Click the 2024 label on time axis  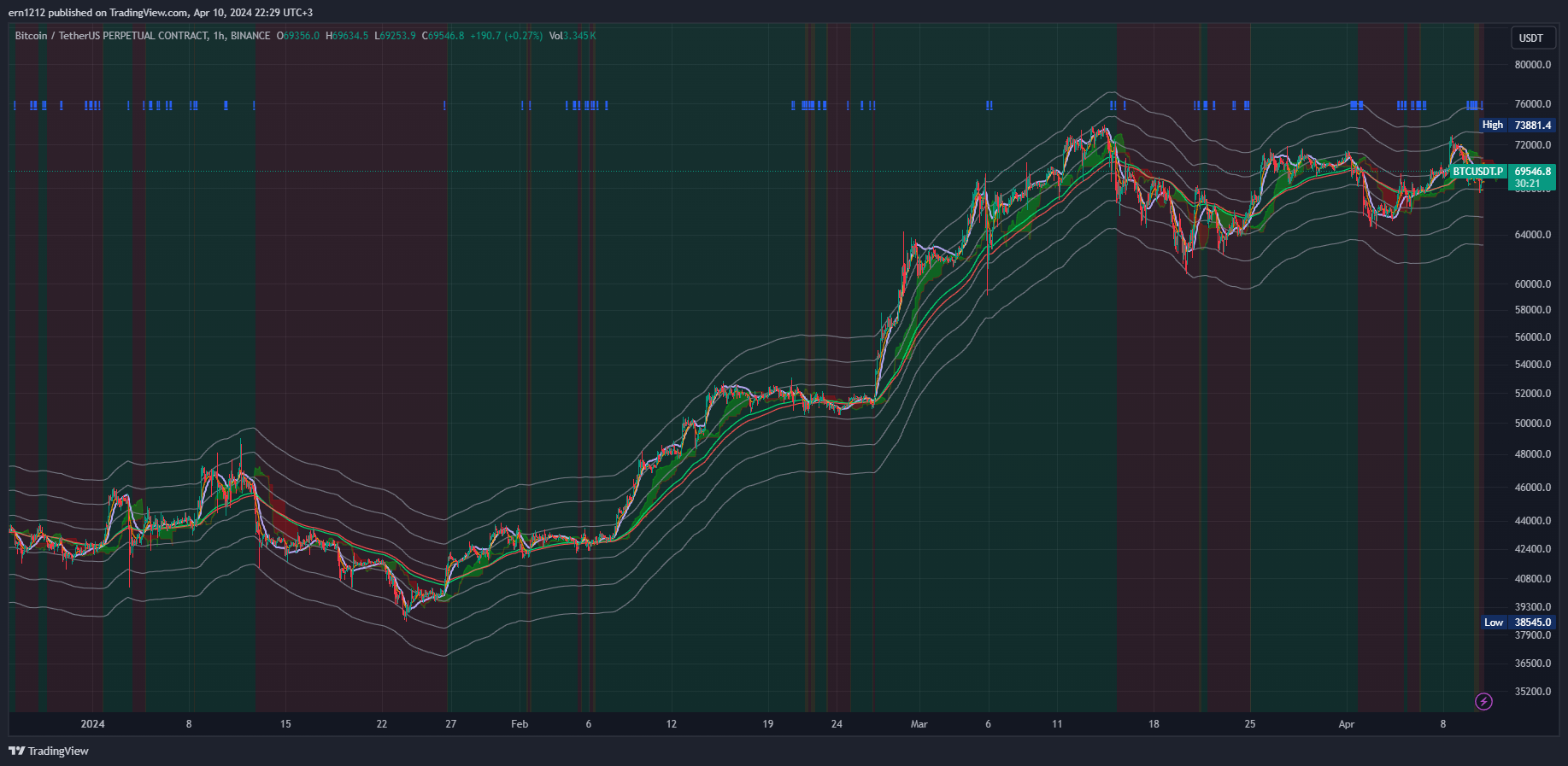[92, 724]
